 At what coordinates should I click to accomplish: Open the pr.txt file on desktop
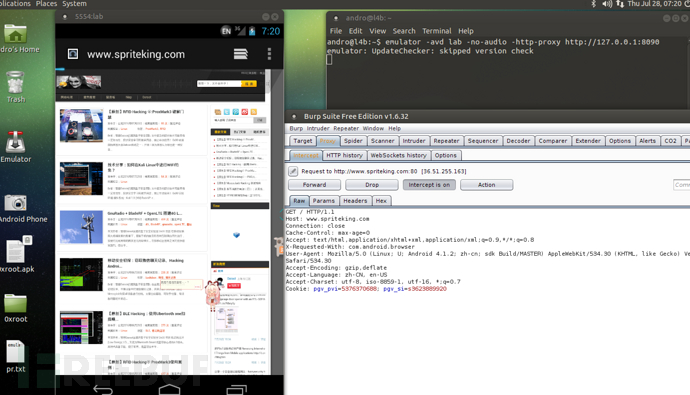coord(15,352)
